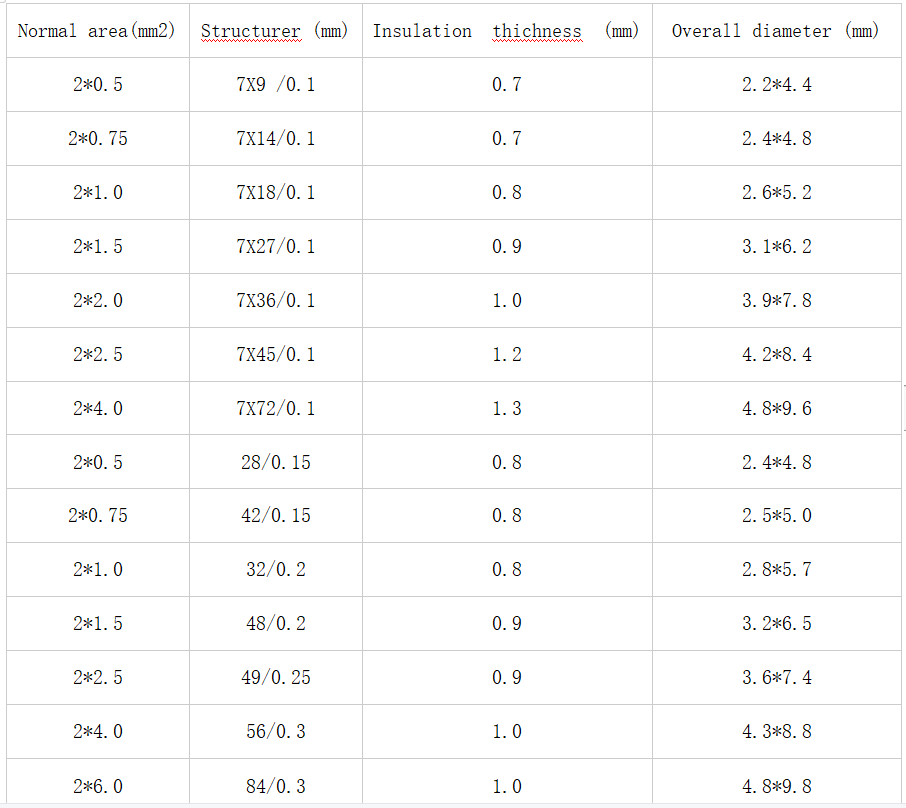The height and width of the screenshot is (808, 906).
Task: Select the '7X27/0.1' structure cell
Action: (x=276, y=246)
